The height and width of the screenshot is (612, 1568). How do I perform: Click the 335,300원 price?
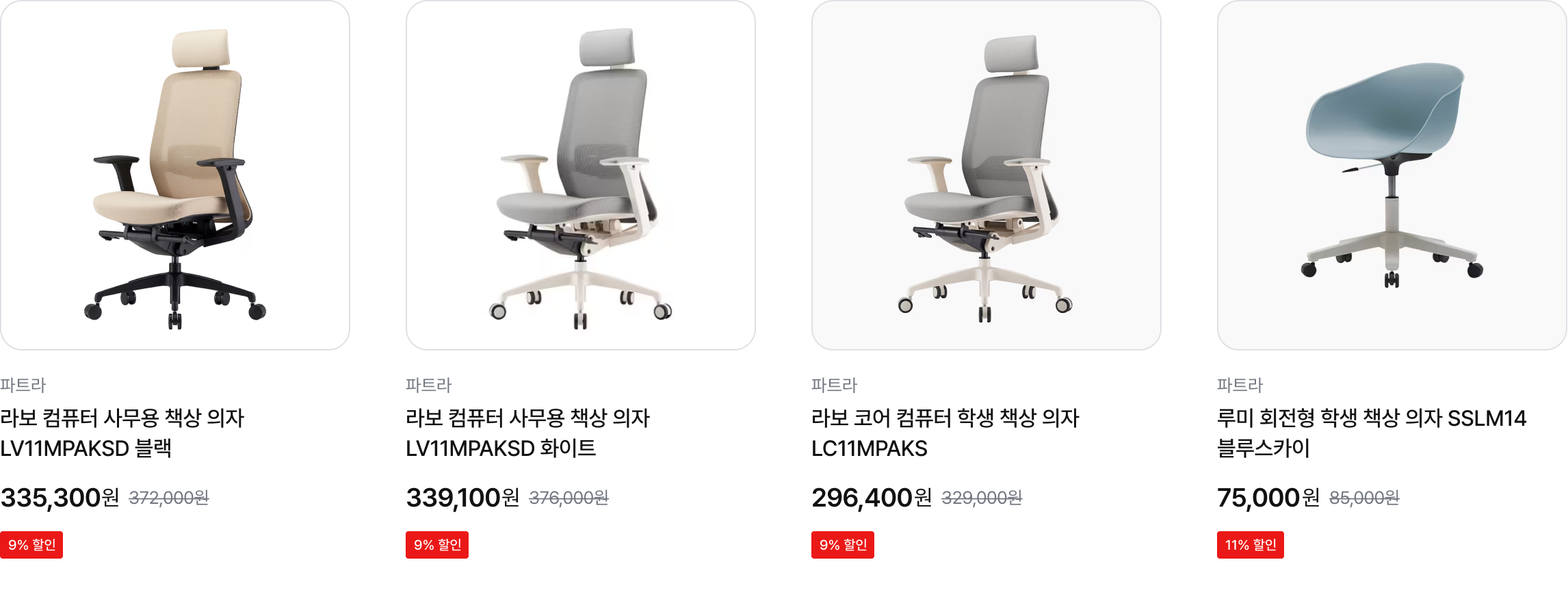[x=60, y=498]
